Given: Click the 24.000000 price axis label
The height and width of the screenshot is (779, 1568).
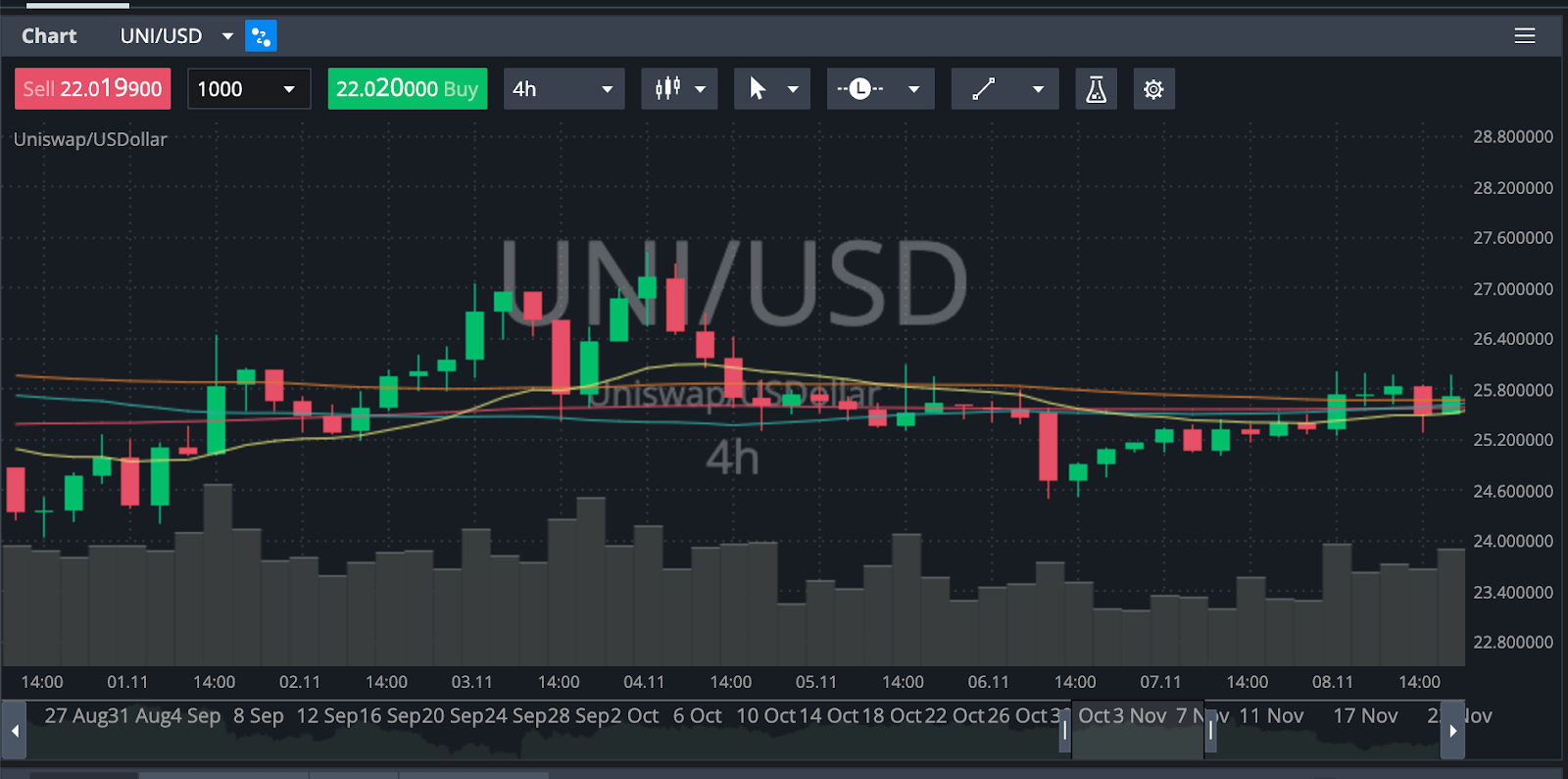Looking at the screenshot, I should click(1513, 541).
